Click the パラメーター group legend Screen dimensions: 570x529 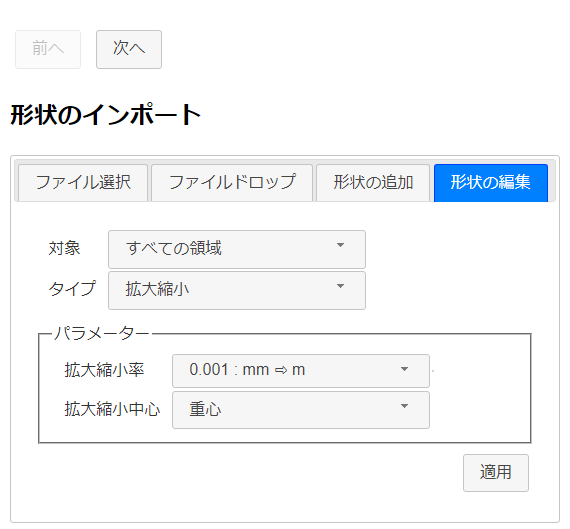pyautogui.click(x=101, y=333)
